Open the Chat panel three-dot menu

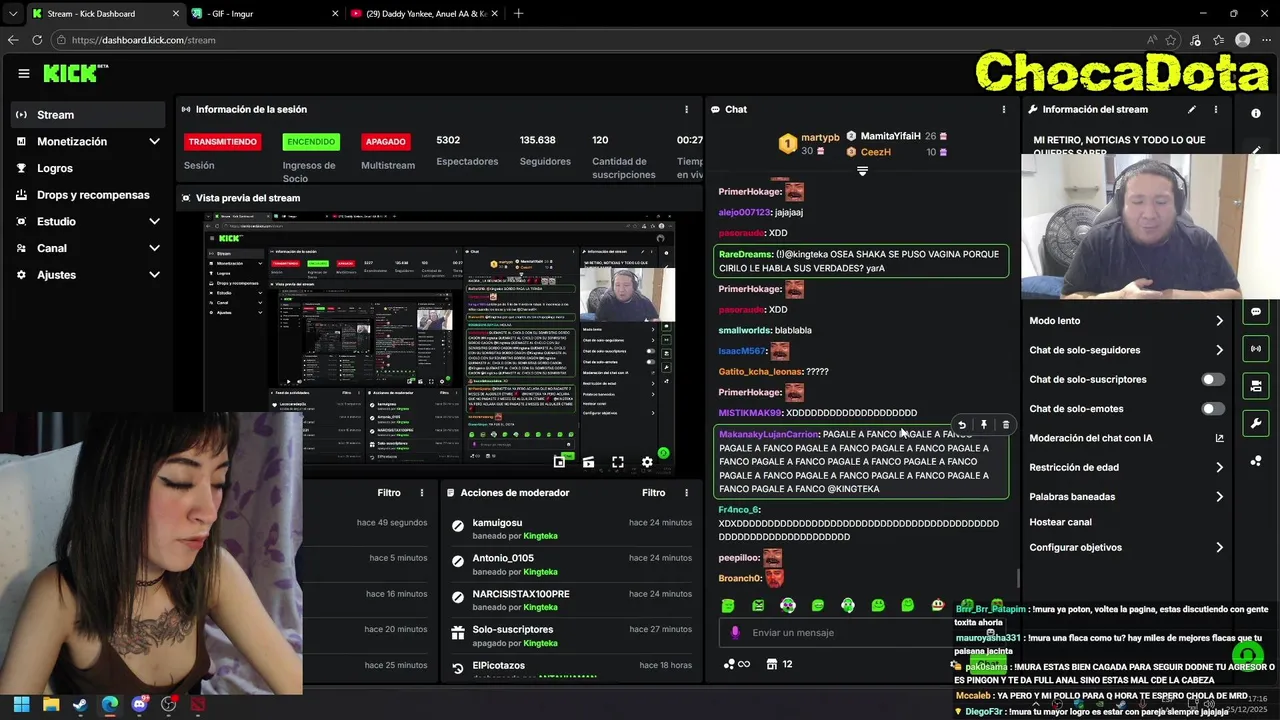tap(1004, 109)
